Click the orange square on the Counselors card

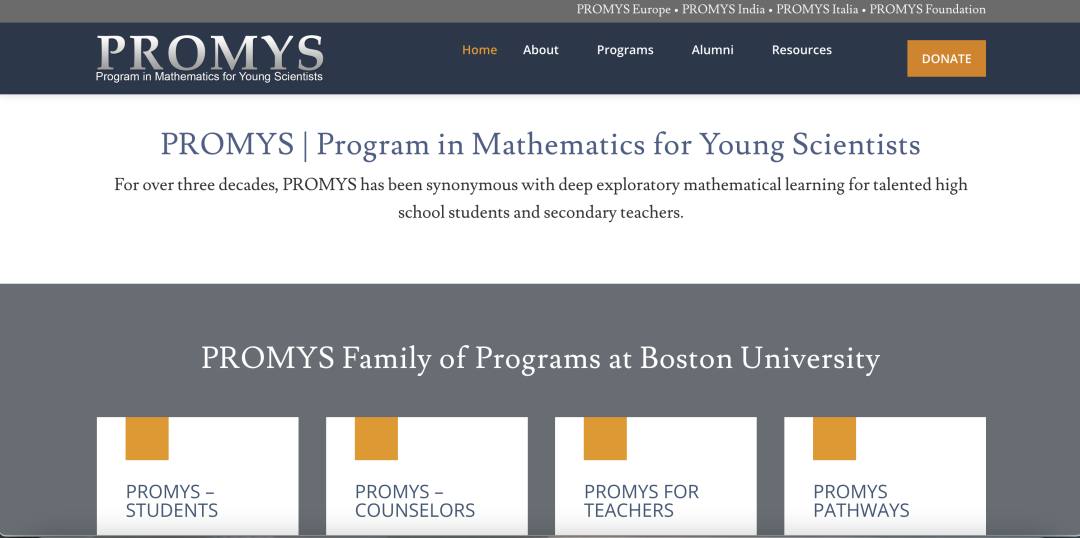tap(376, 439)
